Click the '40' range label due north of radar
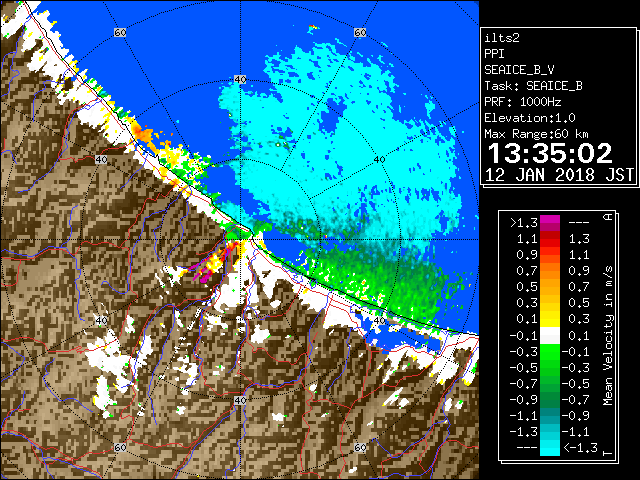The width and height of the screenshot is (640, 480). [240, 80]
